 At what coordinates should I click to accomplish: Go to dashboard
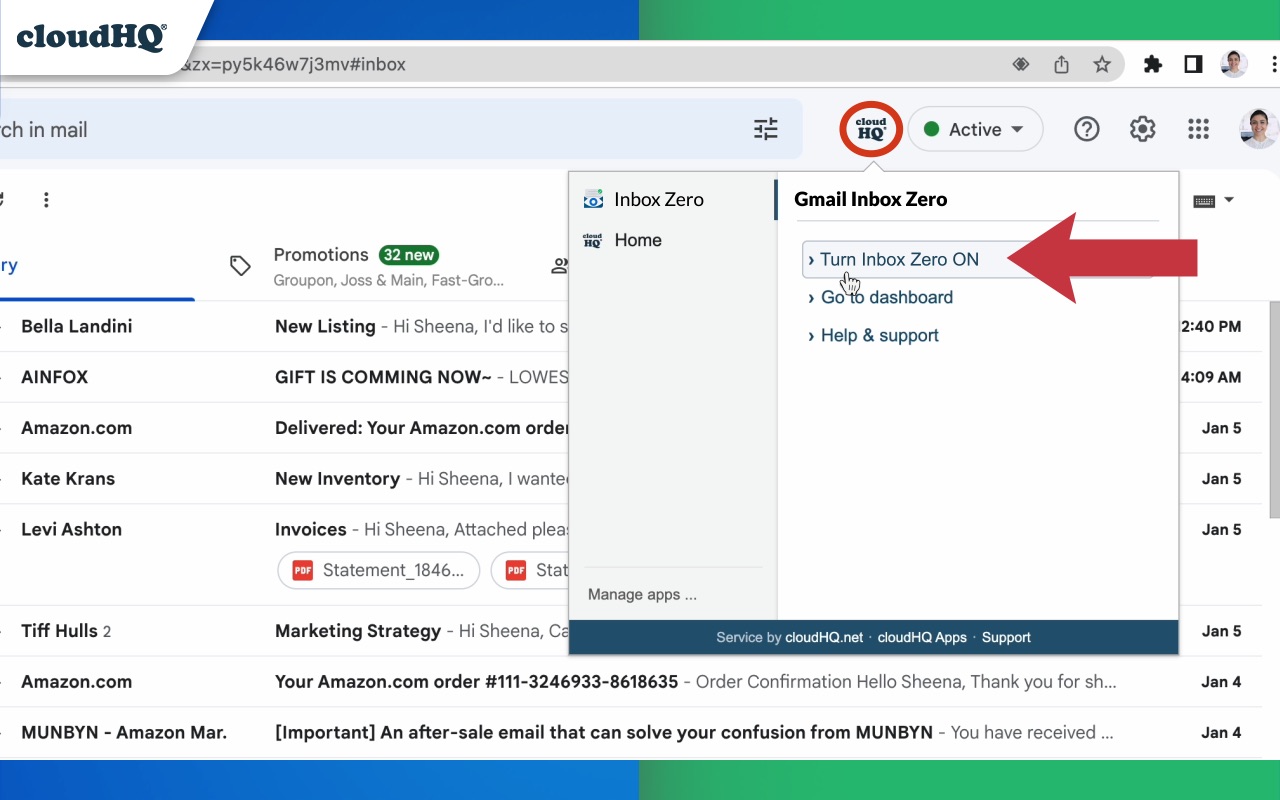coord(885,297)
